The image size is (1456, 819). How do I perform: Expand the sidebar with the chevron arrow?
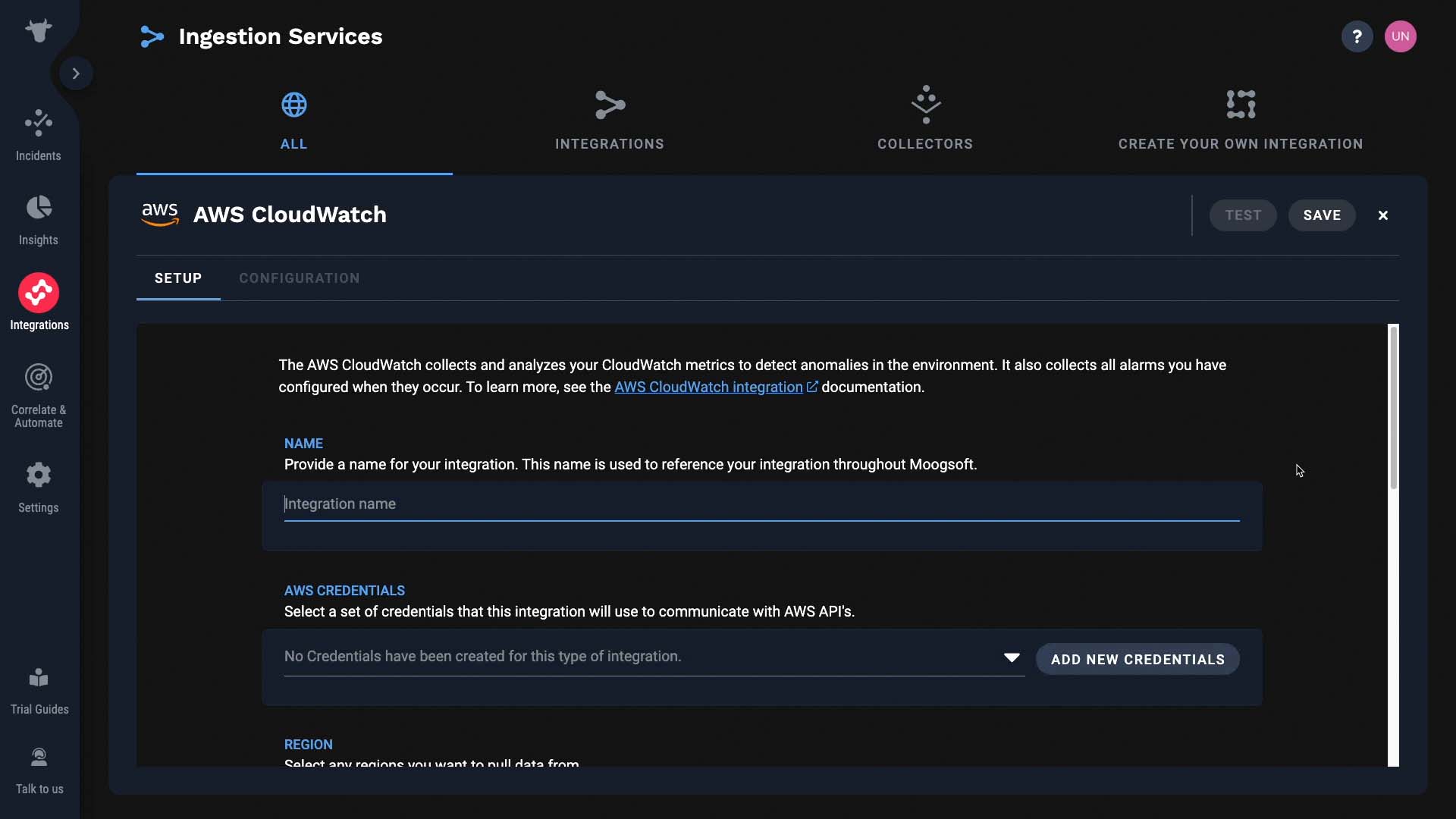point(76,74)
